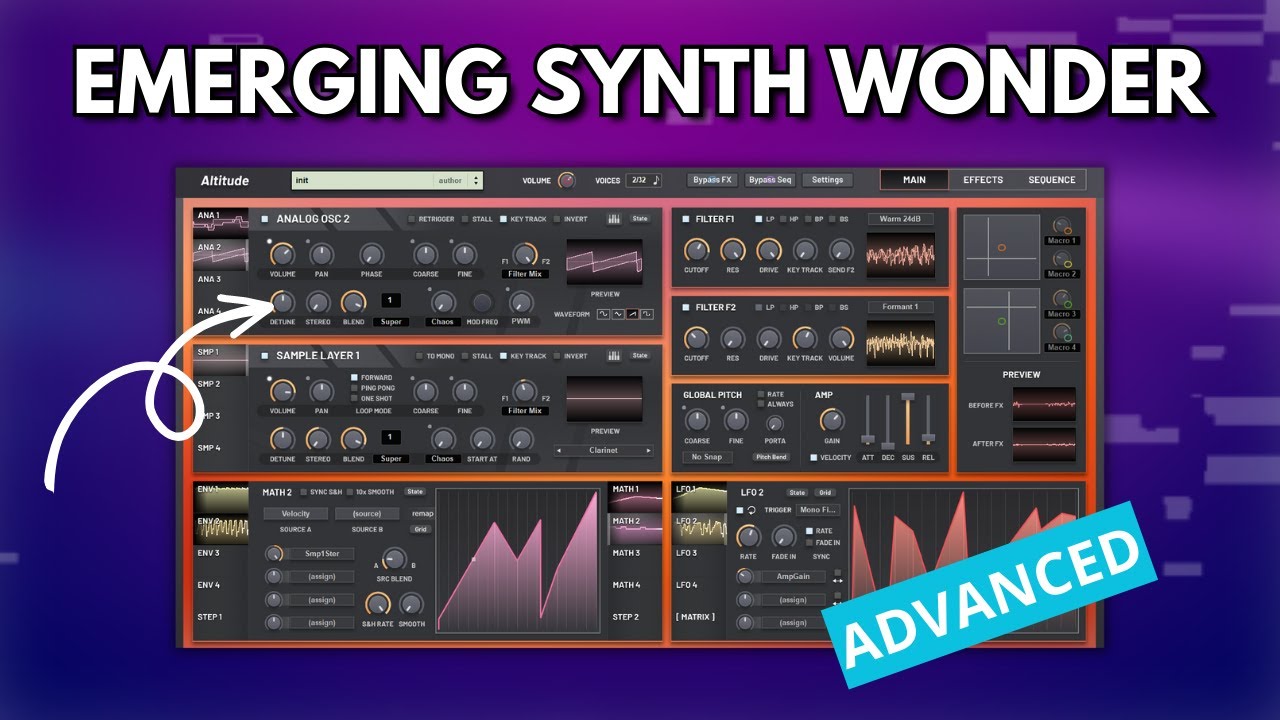Click previous sample arrow beside Clarinet

[x=560, y=451]
